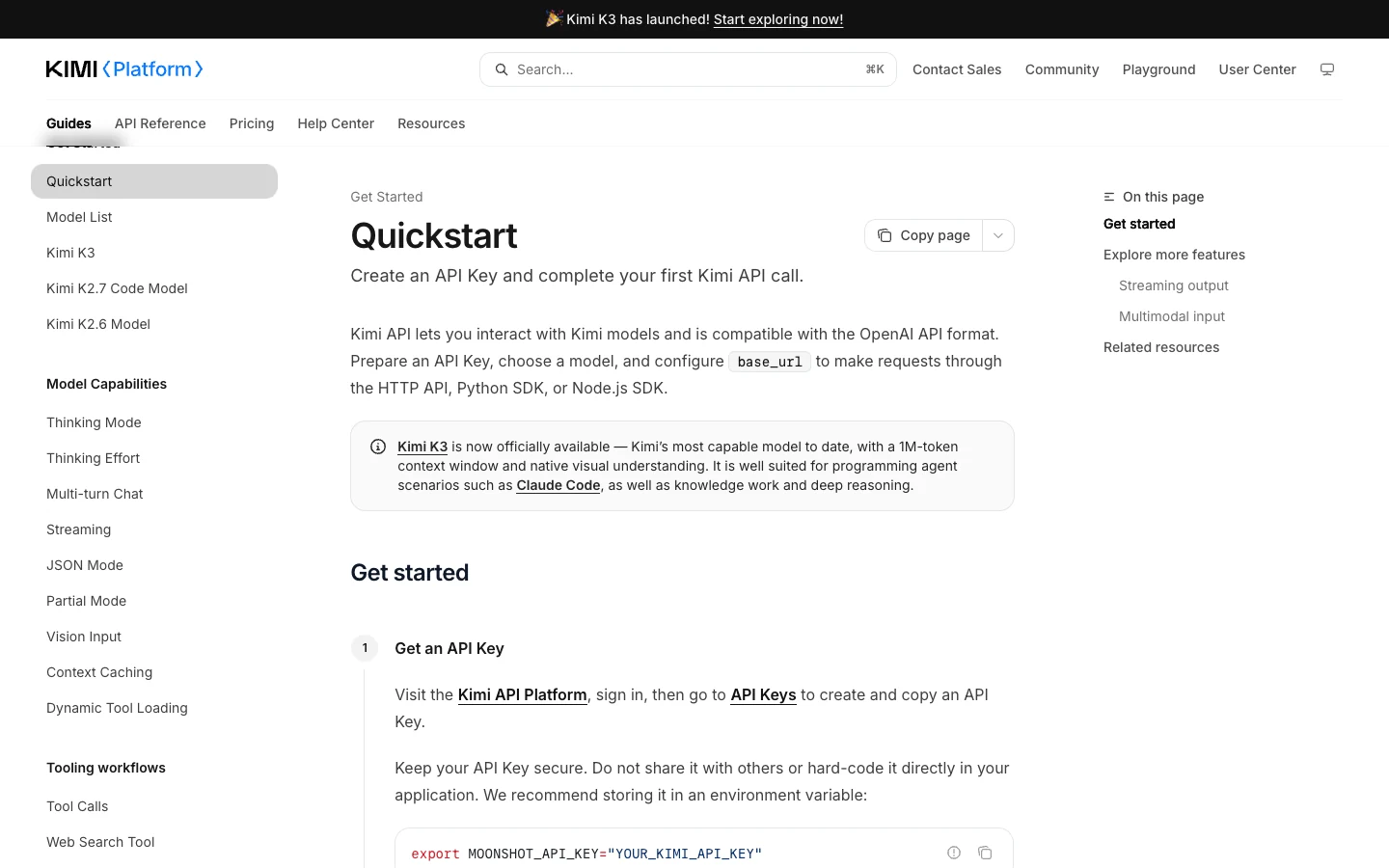Click the info icon in the Kimi K3 notice
This screenshot has height=868, width=1389.
(378, 447)
